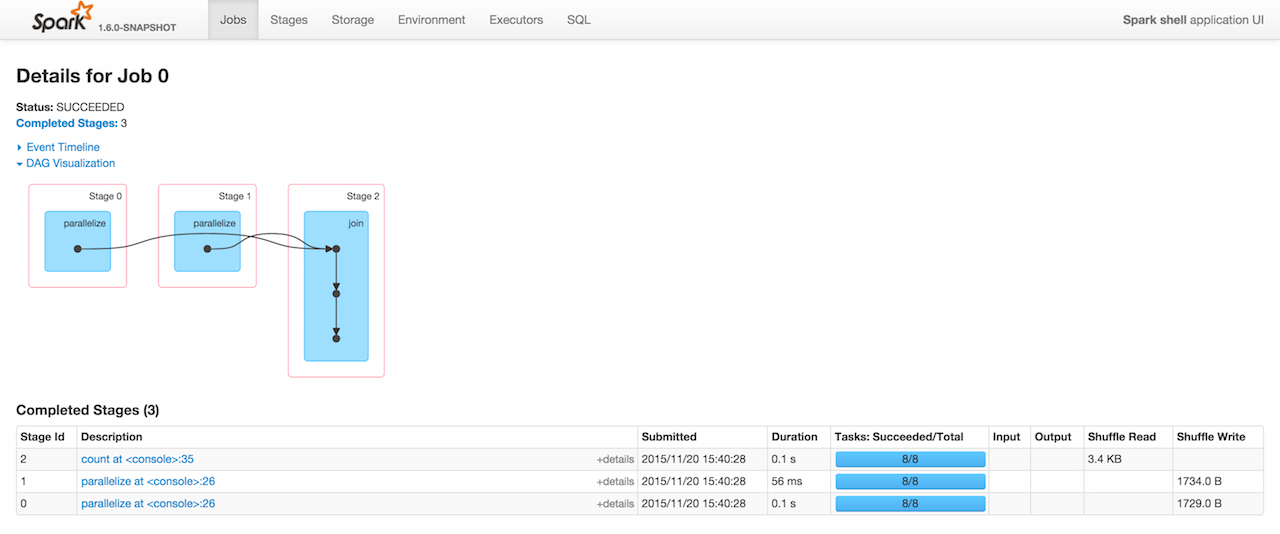Click the join box in Stage 2
This screenshot has width=1280, height=534.
click(x=336, y=285)
